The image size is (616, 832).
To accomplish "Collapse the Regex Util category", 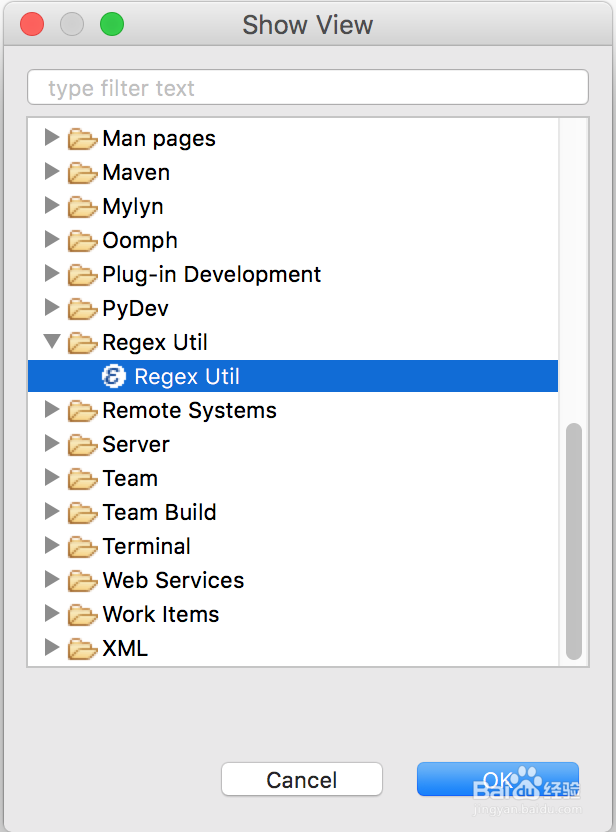I will point(52,342).
